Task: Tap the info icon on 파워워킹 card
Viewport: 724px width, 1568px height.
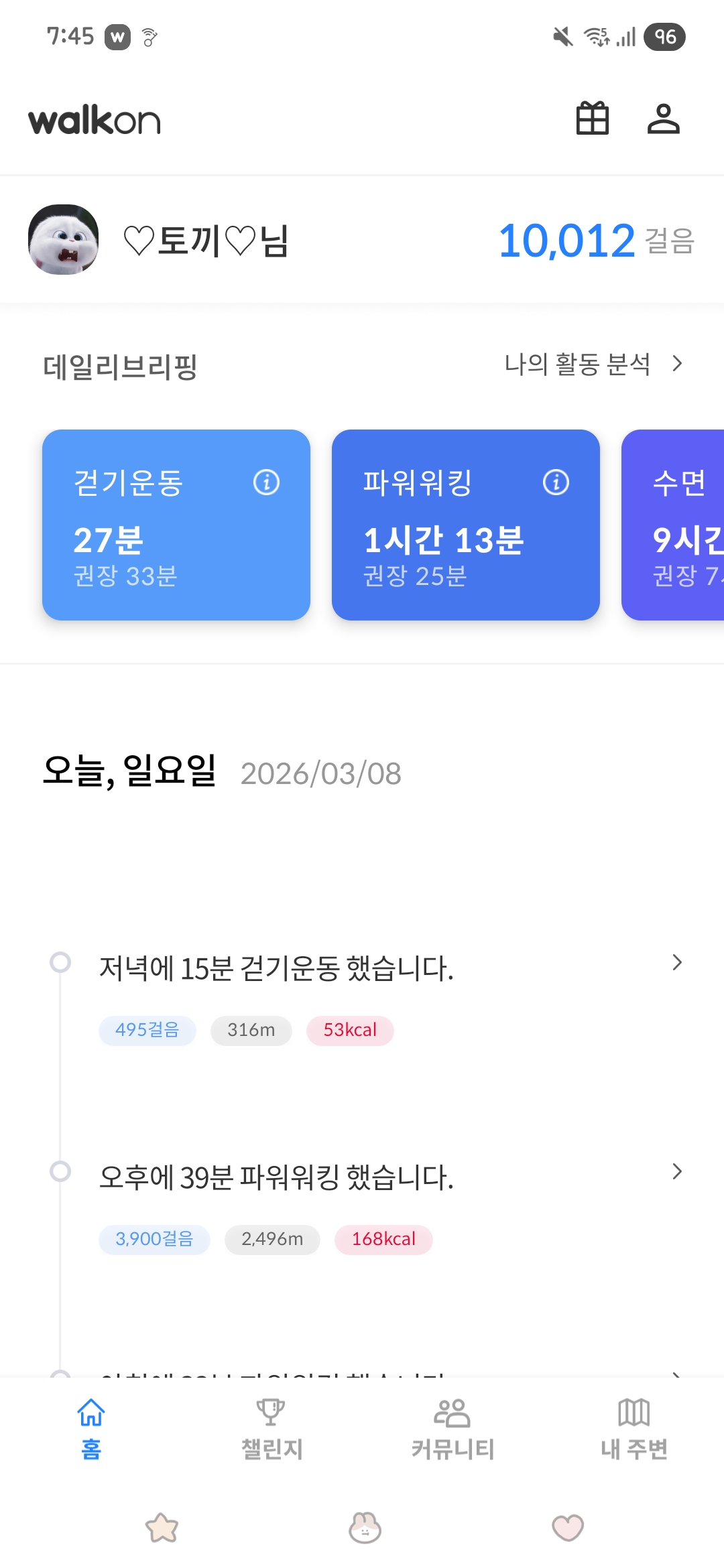Action: pos(556,482)
